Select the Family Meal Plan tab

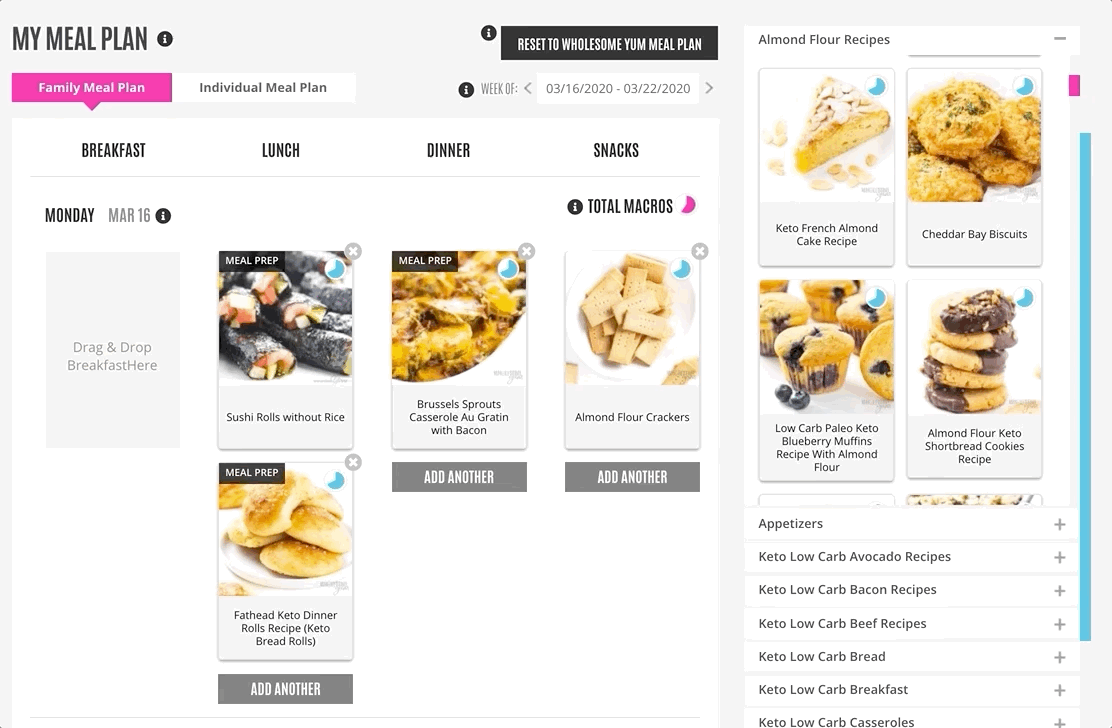(x=91, y=87)
